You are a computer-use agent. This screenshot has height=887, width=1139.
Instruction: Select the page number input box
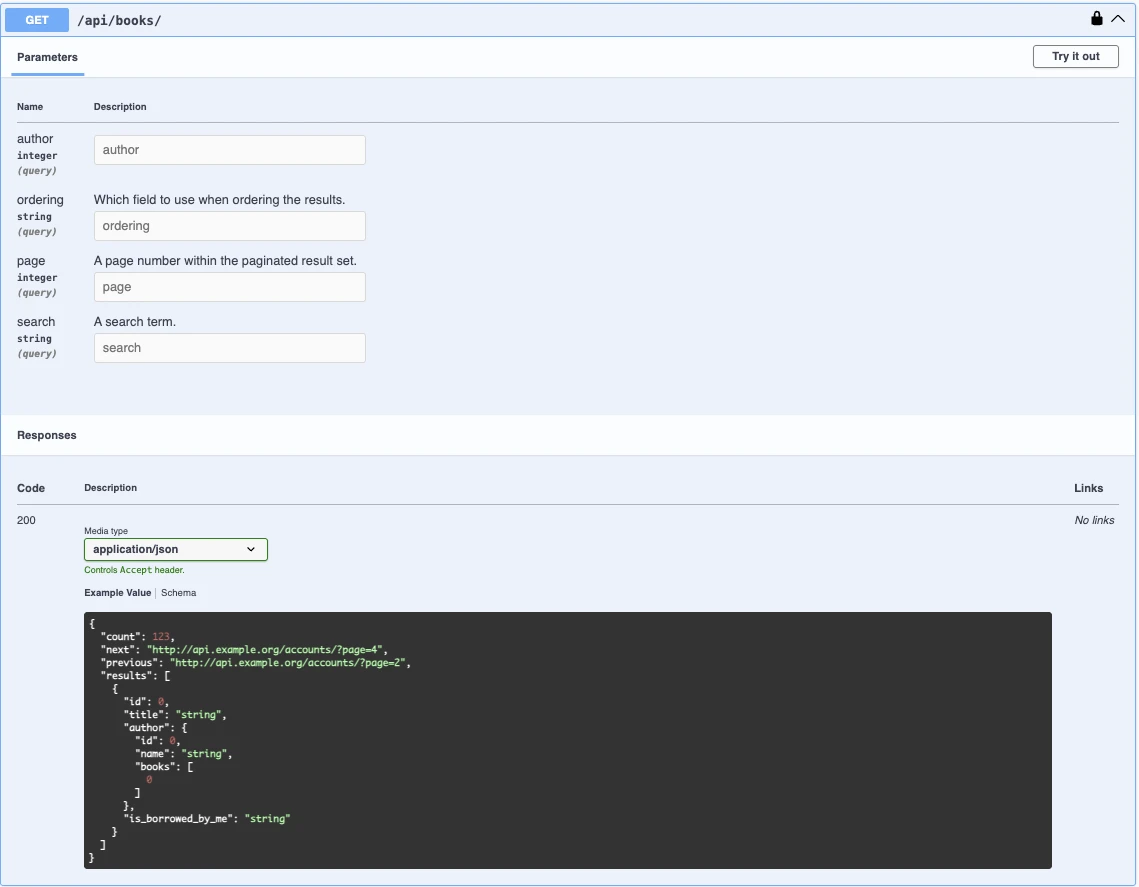(229, 287)
